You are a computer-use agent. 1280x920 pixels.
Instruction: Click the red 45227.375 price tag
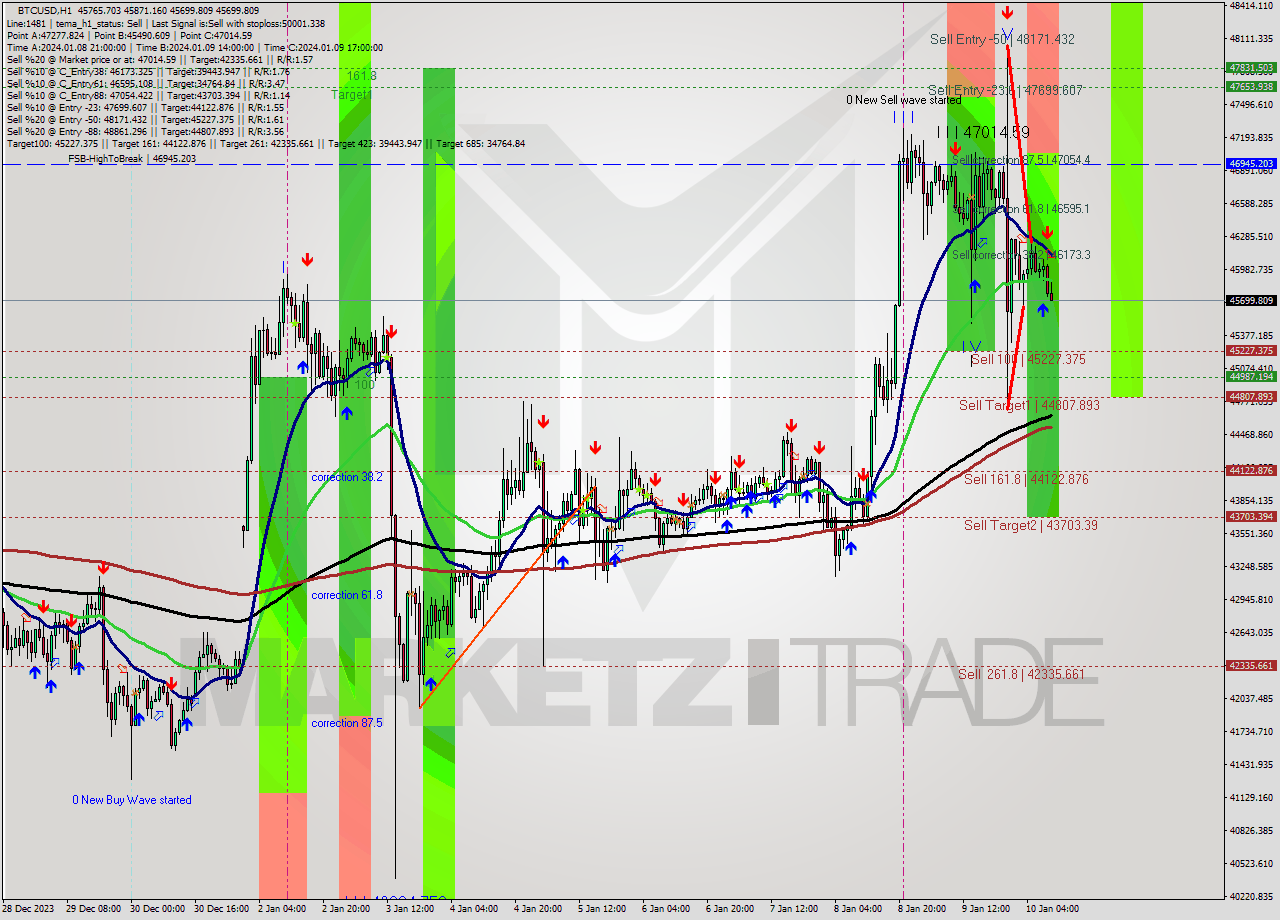[1251, 350]
